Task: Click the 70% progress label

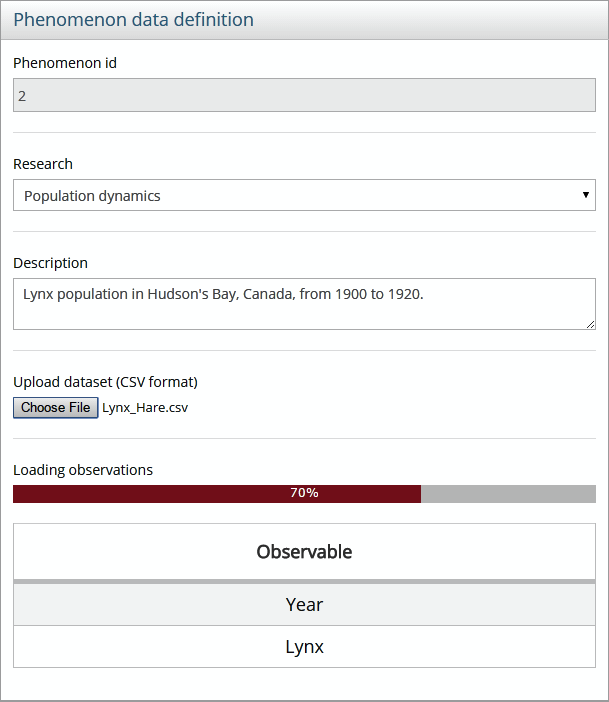Action: coord(304,493)
